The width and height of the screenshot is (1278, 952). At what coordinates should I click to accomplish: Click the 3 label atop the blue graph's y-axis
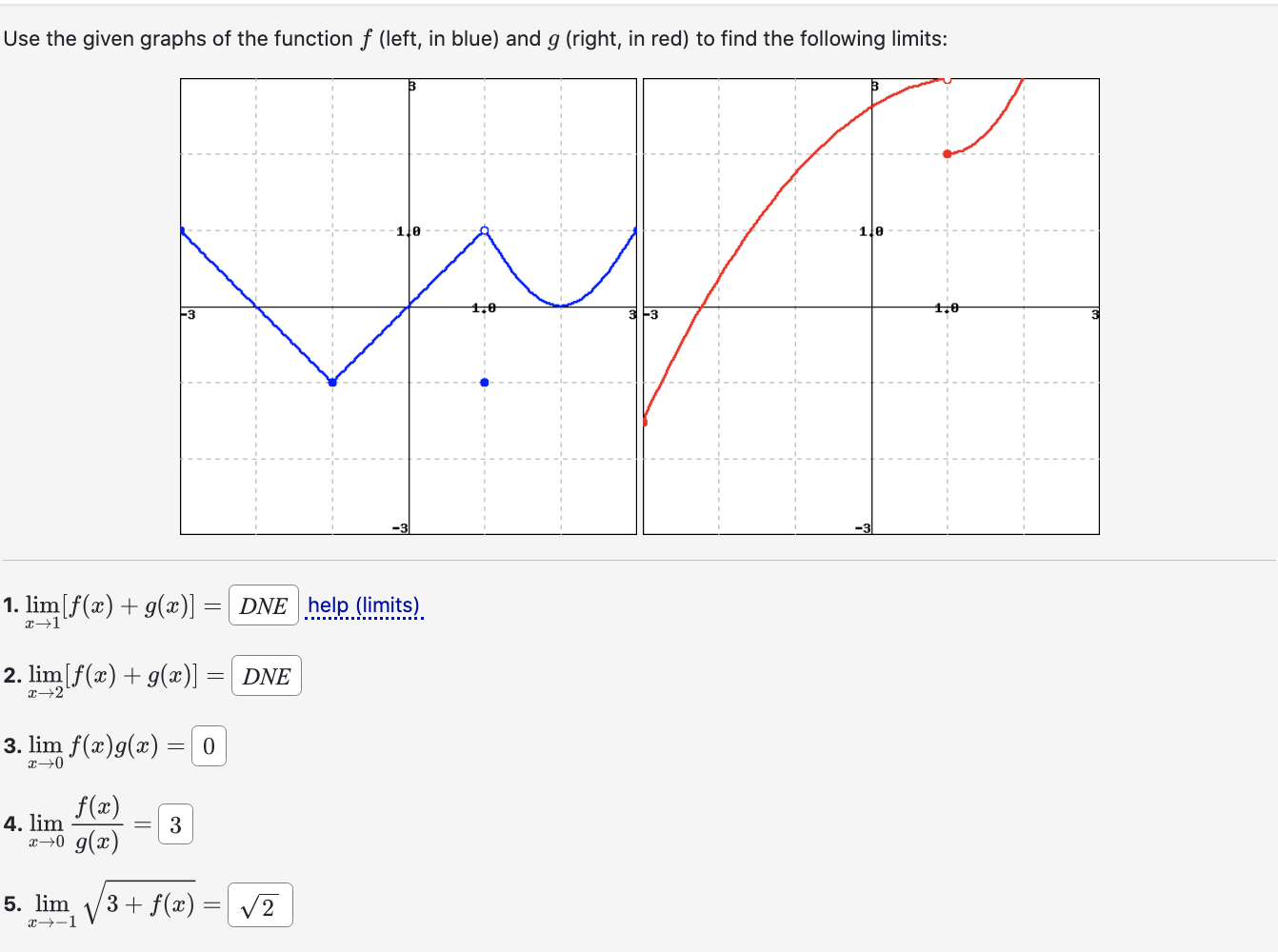(x=411, y=86)
